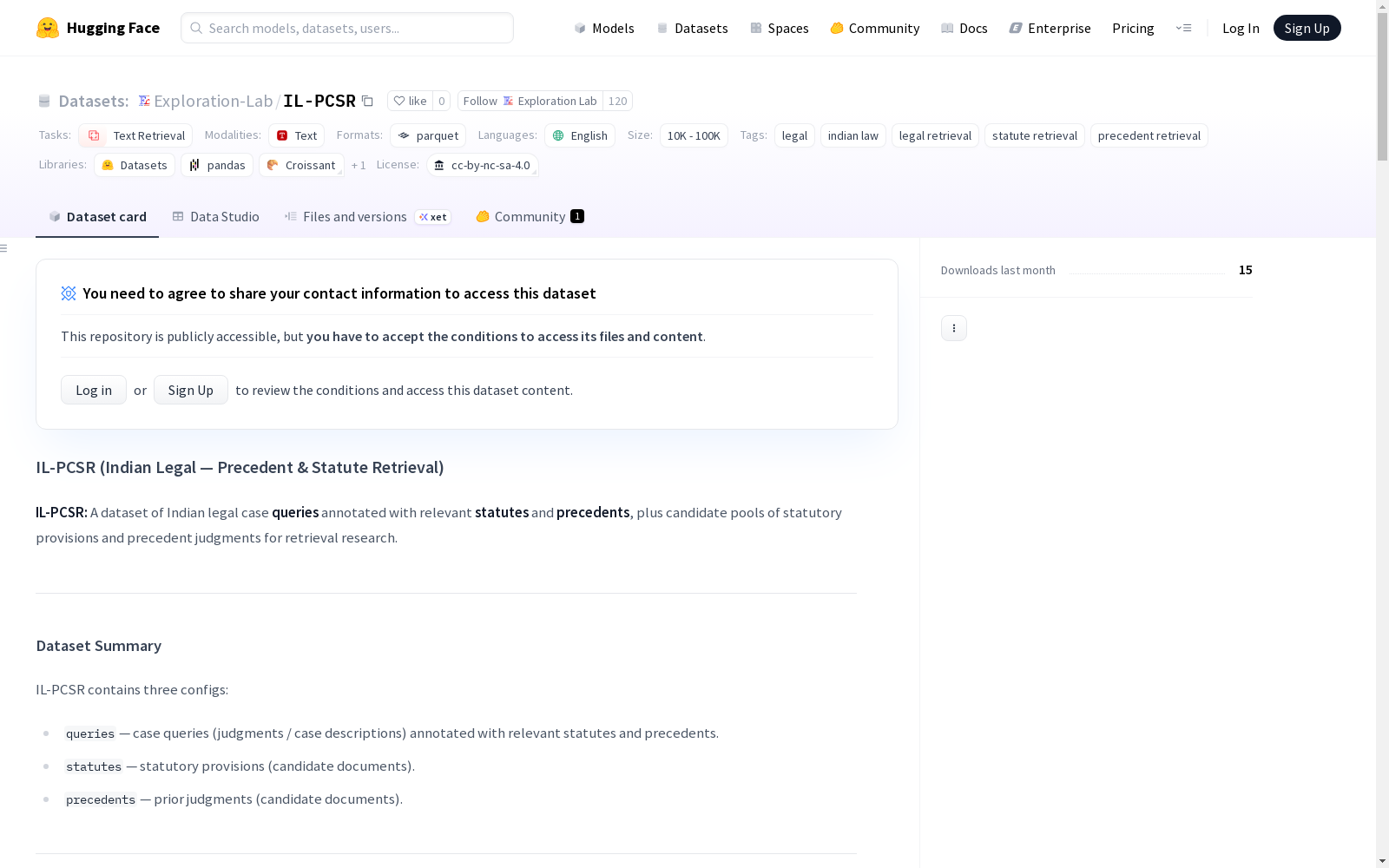Open the Models page

click(x=604, y=28)
